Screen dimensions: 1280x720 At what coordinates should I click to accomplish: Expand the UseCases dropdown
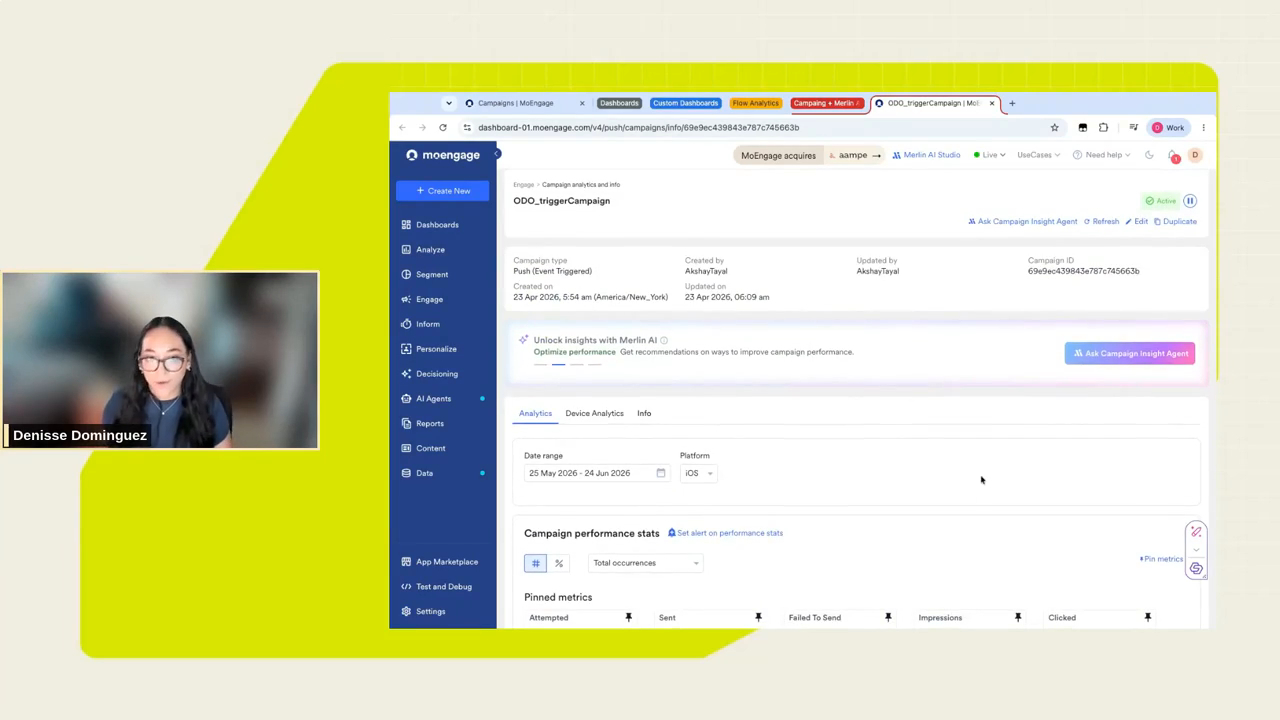1038,155
